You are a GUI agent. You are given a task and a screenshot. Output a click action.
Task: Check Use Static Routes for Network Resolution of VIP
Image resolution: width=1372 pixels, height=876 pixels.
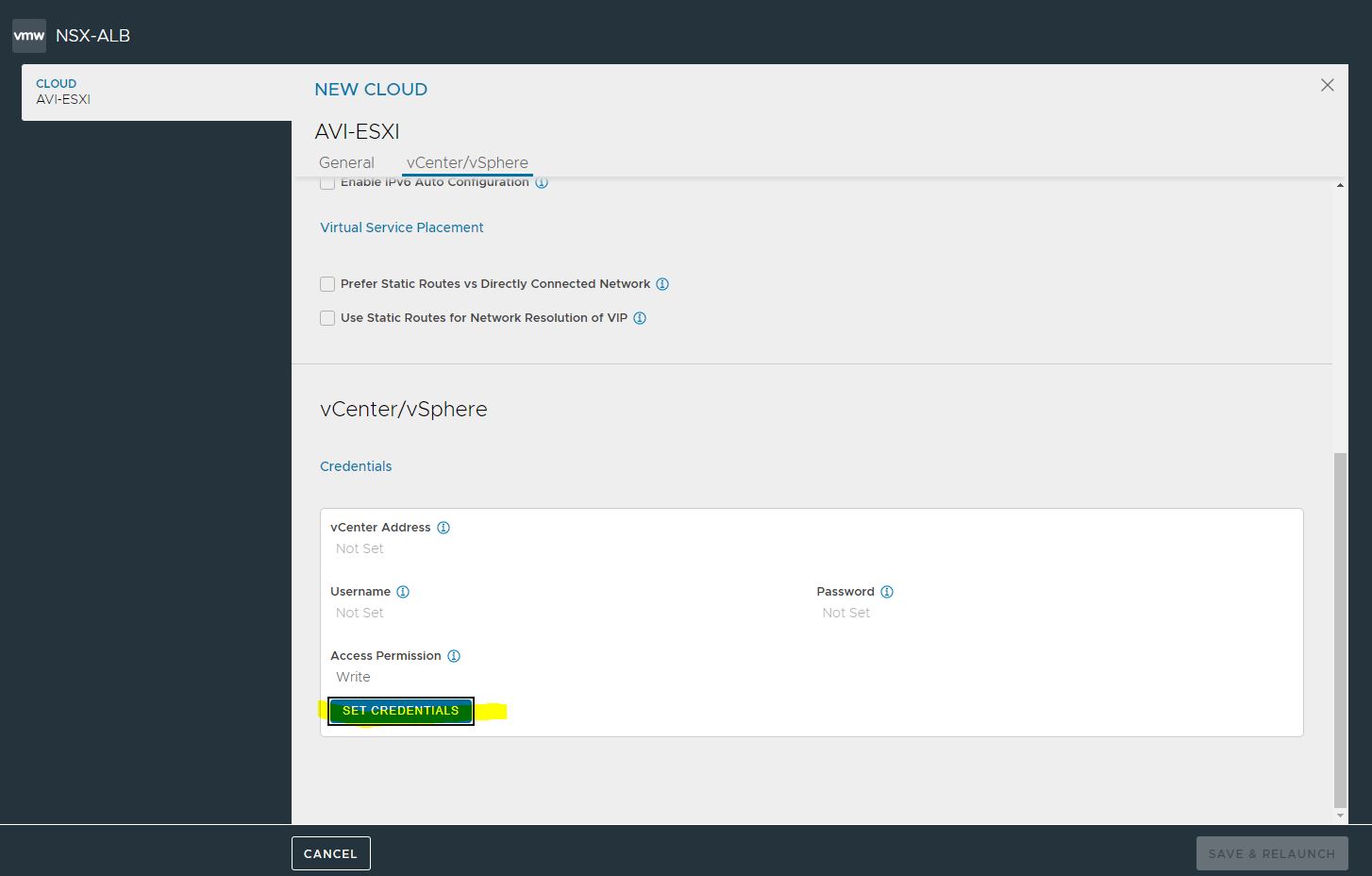(x=327, y=318)
